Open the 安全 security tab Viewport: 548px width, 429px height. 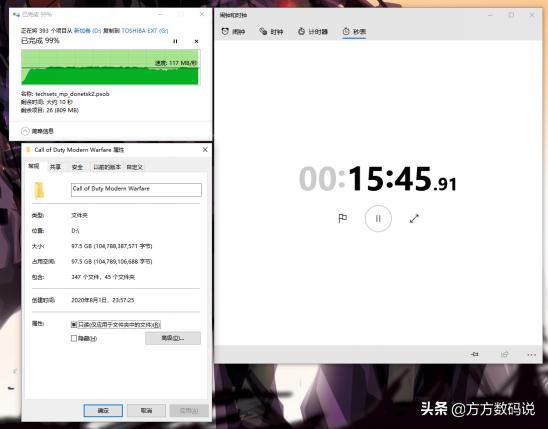pos(77,167)
